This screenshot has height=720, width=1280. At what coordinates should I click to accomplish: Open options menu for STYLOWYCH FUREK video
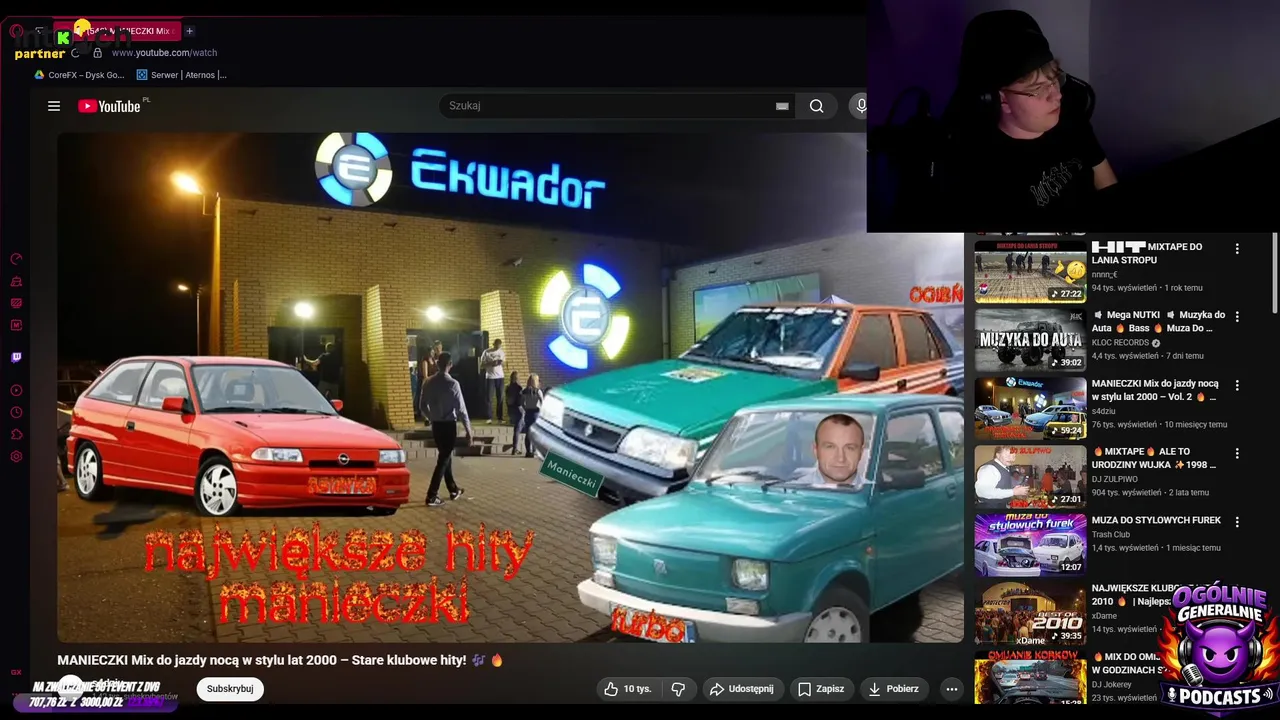point(1237,521)
